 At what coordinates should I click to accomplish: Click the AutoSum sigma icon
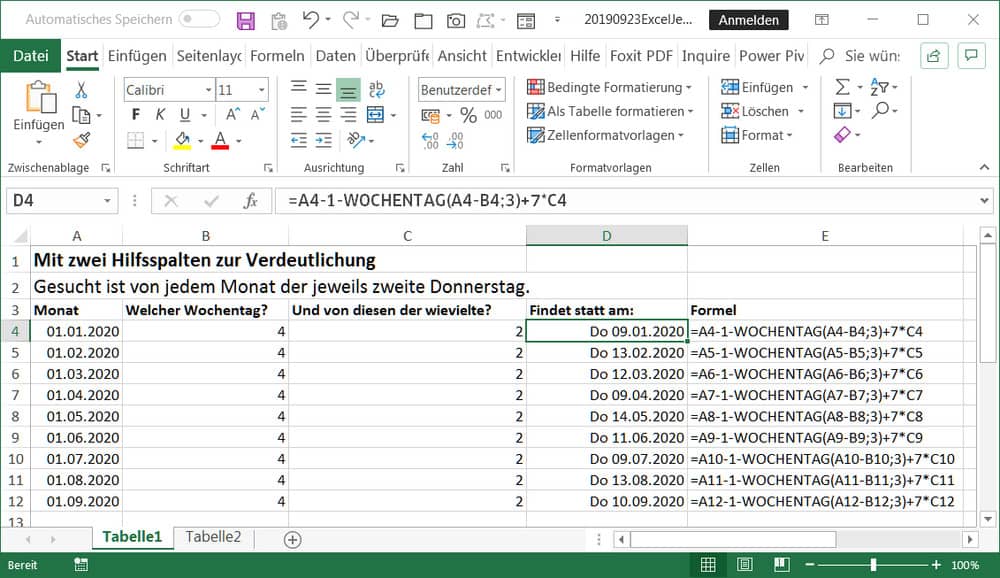[x=842, y=88]
